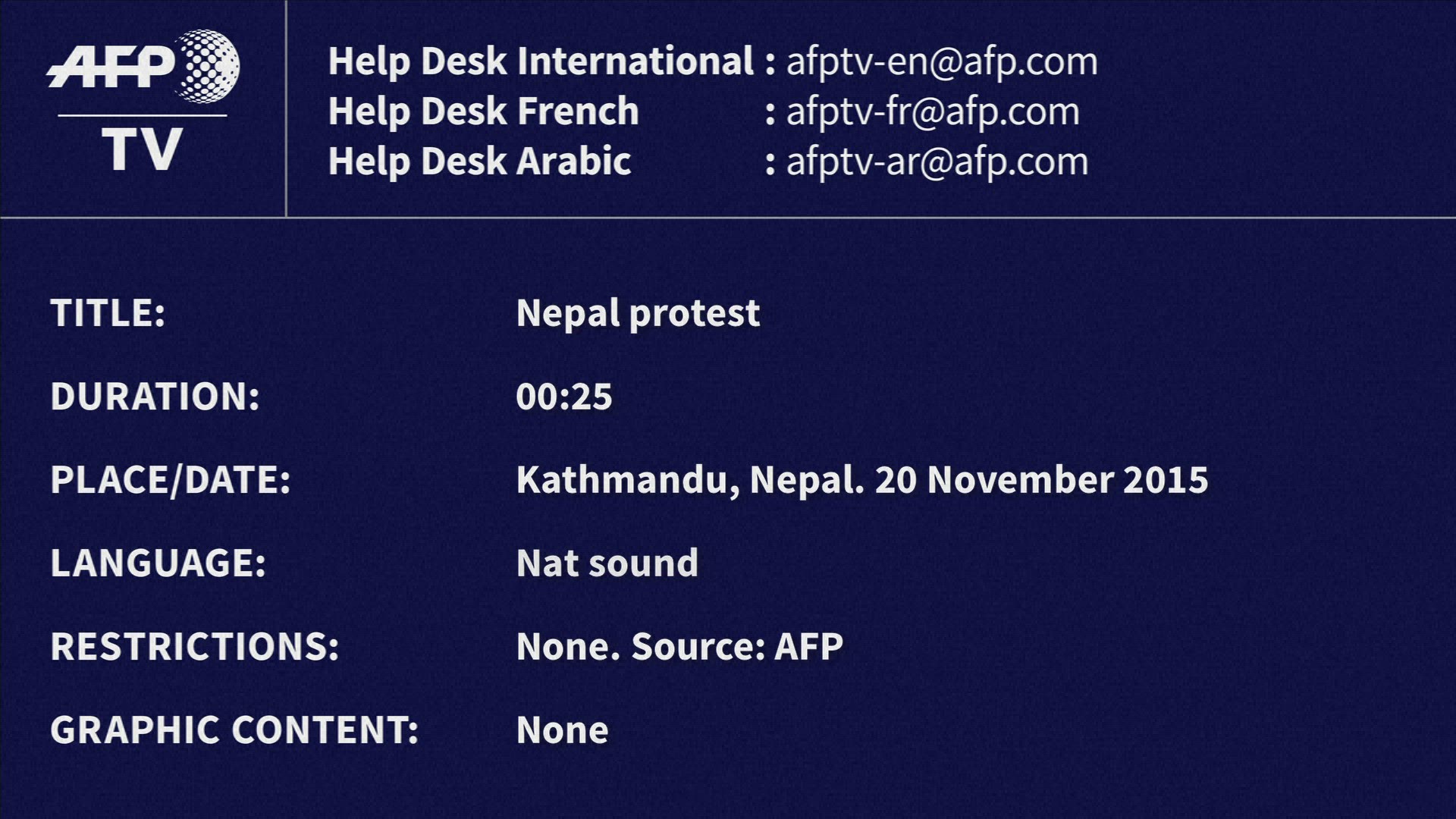Screen dimensions: 1456x819
Task: Click the Nepal protest title text
Action: click(x=638, y=313)
